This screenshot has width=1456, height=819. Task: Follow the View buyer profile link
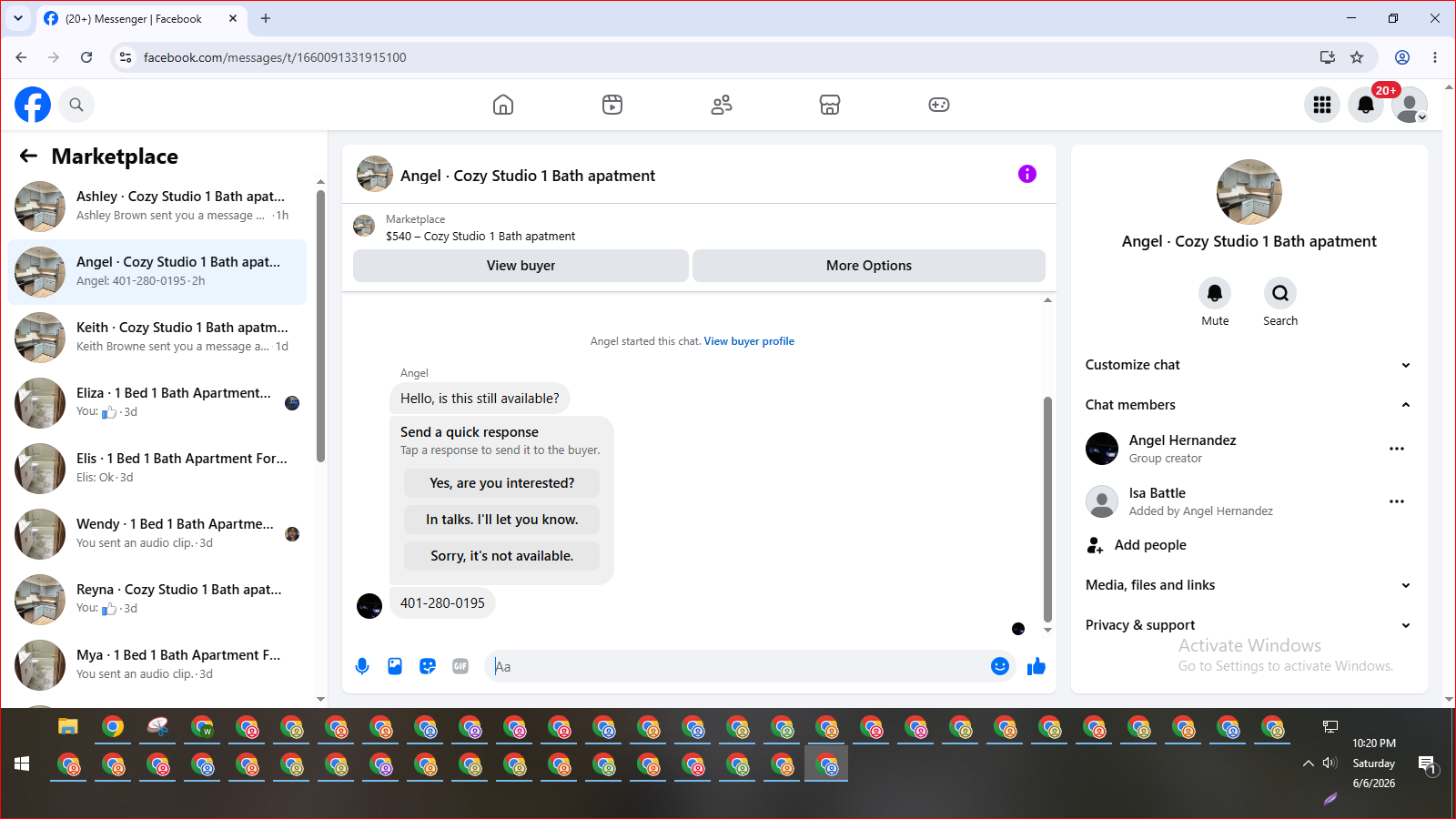(749, 341)
